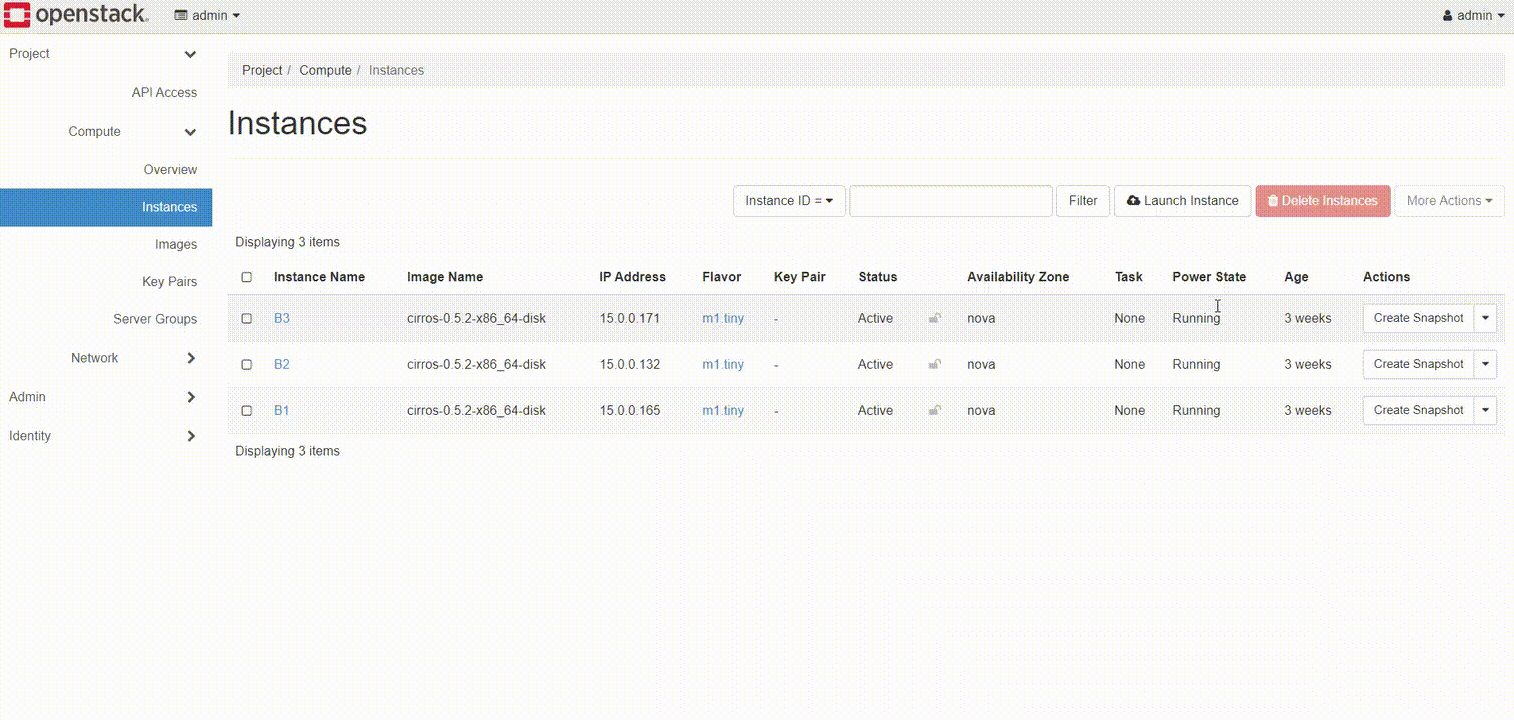Screen dimensions: 1514x720
Task: Go to Key Pairs in sidebar
Action: coord(169,282)
